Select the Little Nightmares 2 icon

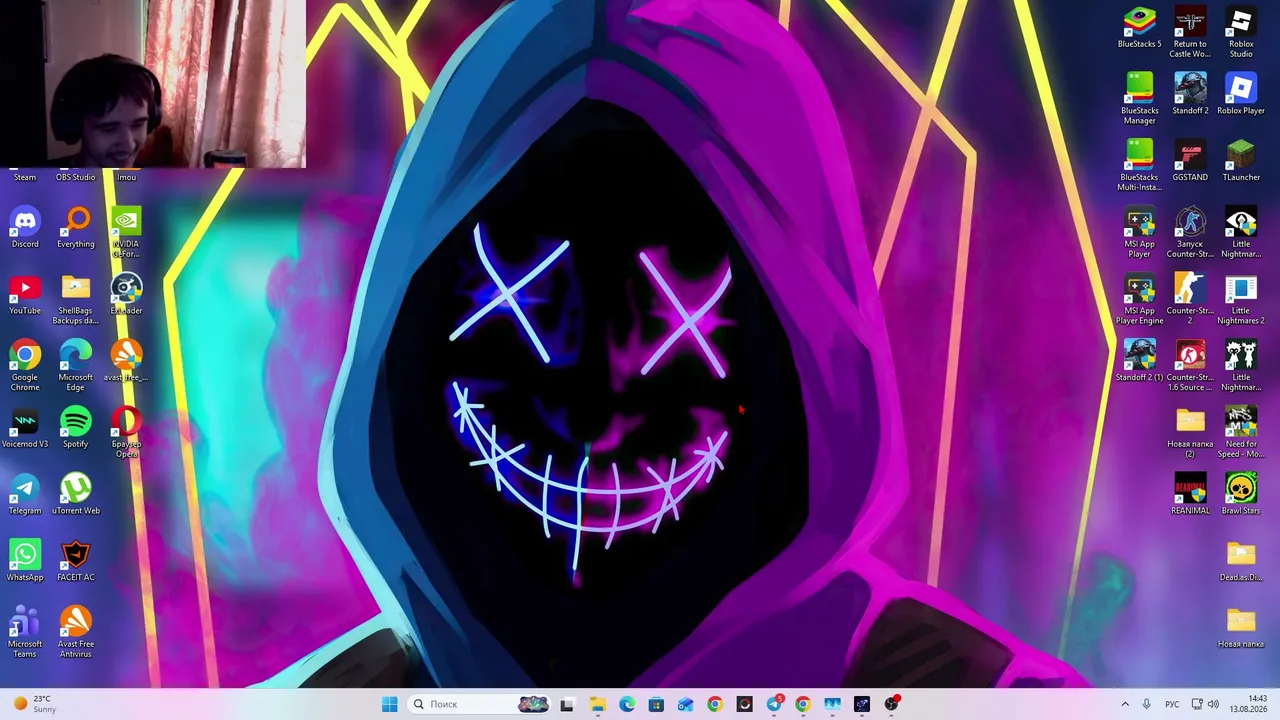(1241, 300)
